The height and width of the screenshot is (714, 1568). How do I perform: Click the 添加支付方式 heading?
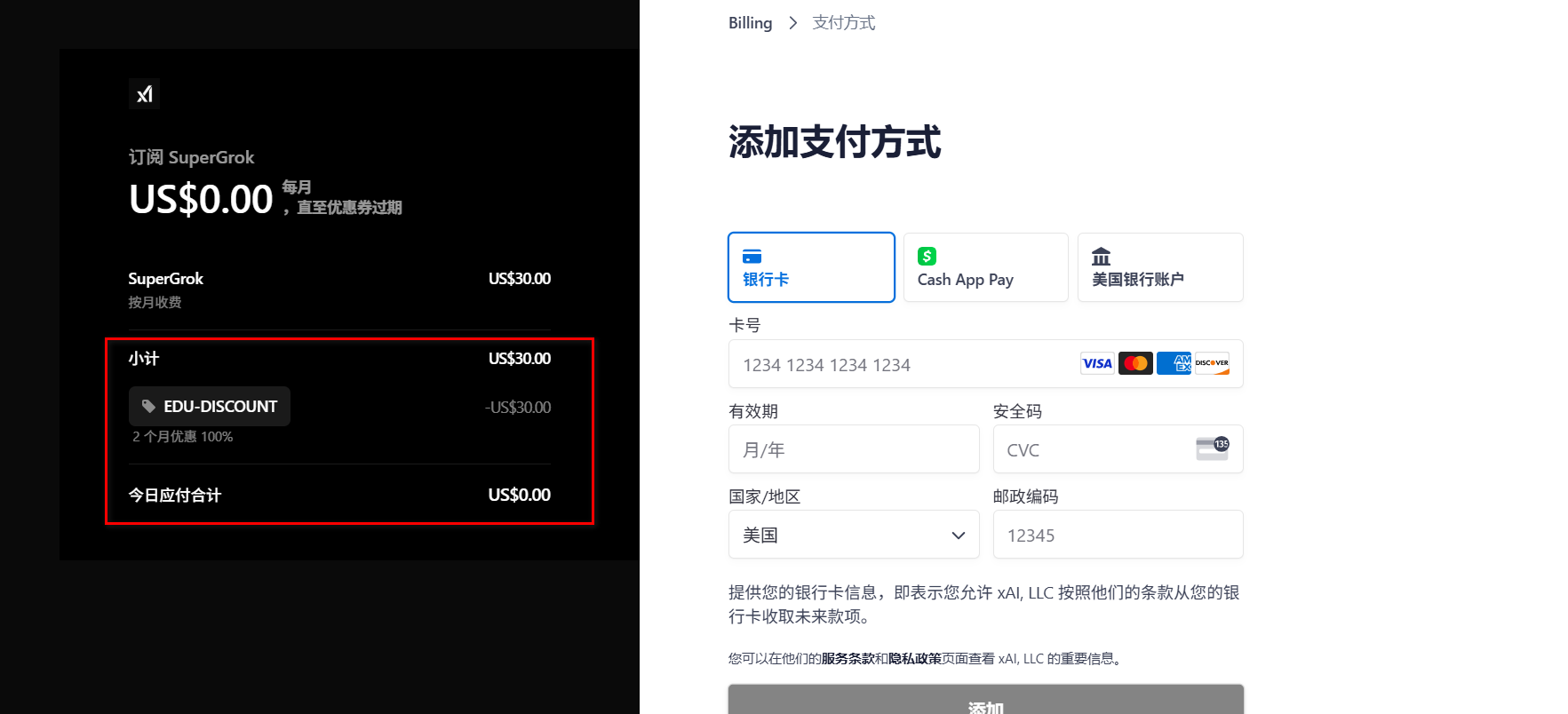(x=834, y=142)
